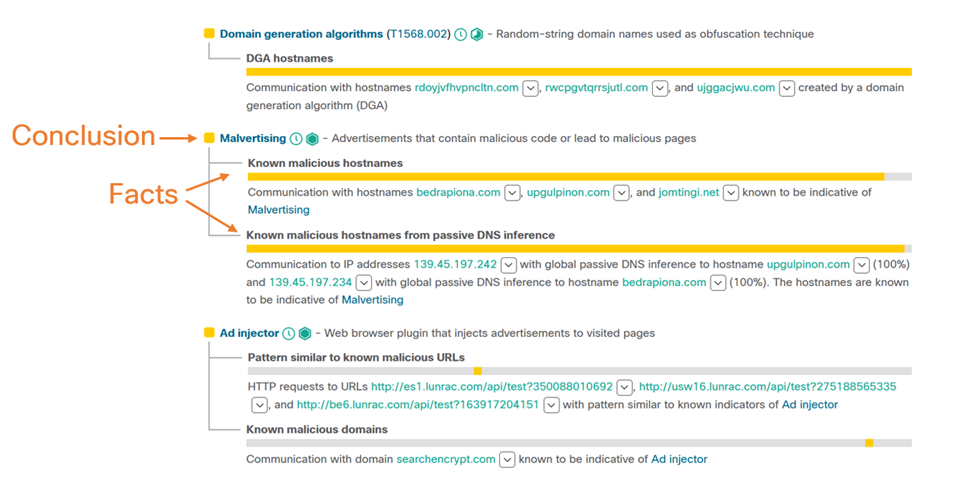This screenshot has width=975, height=488.
Task: Click the clock icon beside Malvertising heading
Action: point(296,139)
